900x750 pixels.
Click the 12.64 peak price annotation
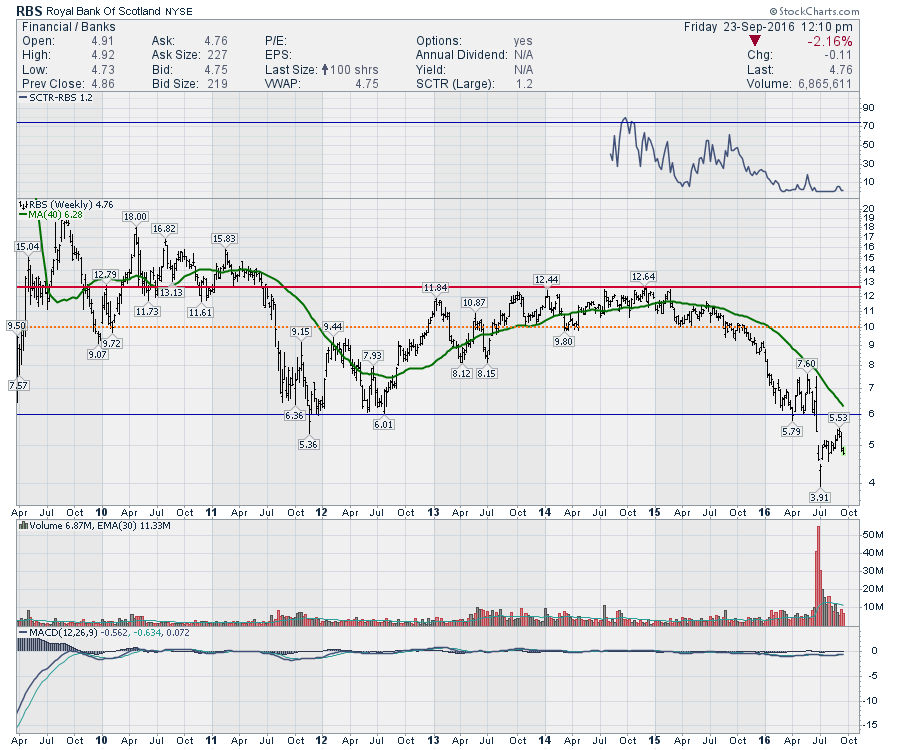[643, 276]
